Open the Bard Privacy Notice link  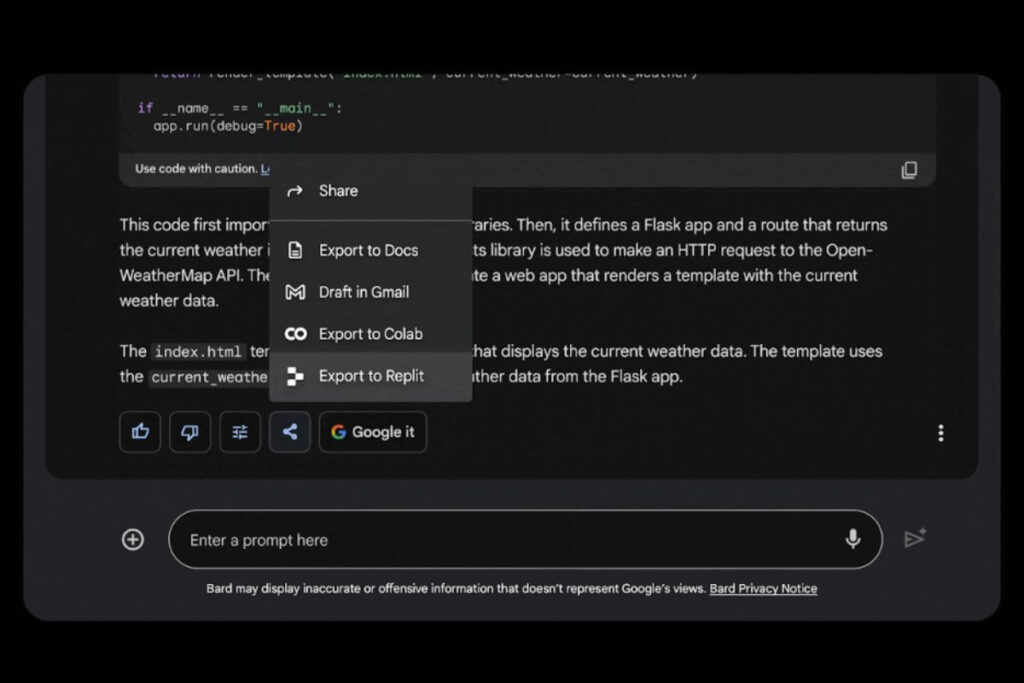click(763, 589)
